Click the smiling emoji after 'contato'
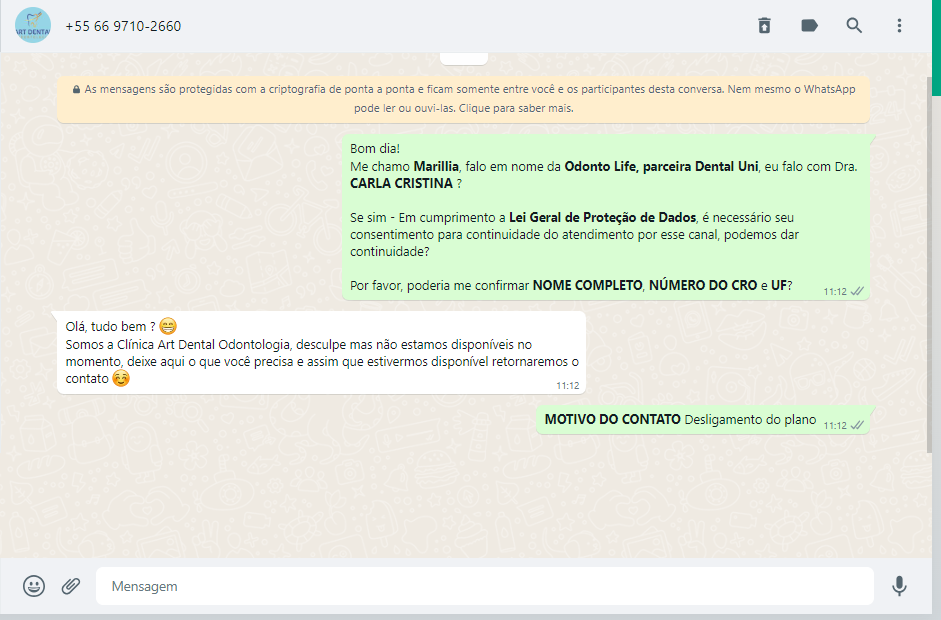Viewport: 941px width, 620px height. (x=121, y=379)
